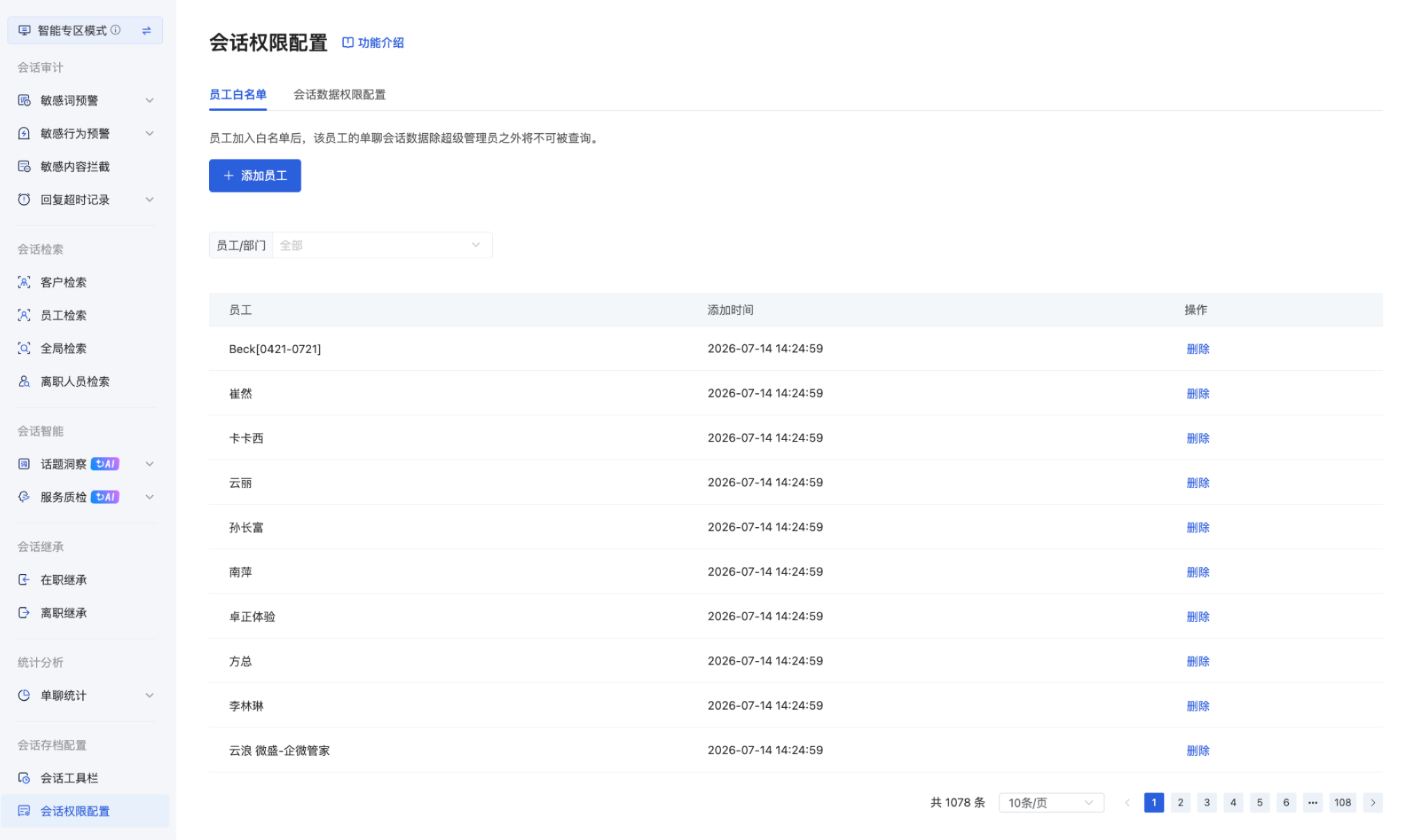Expand the 回复超时记录 submenu chevron
This screenshot has height=840, width=1415.
tap(150, 200)
